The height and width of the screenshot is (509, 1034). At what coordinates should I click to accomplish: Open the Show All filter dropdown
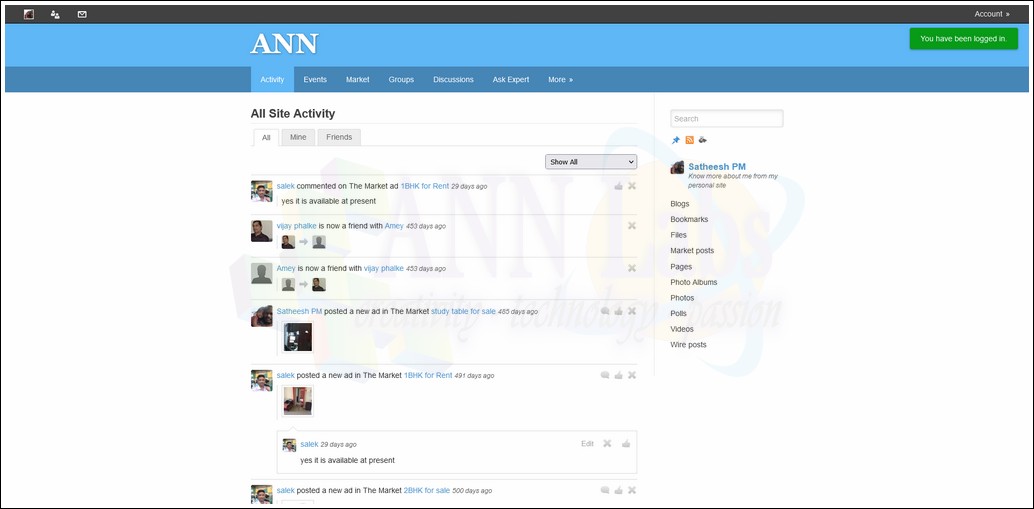(590, 162)
